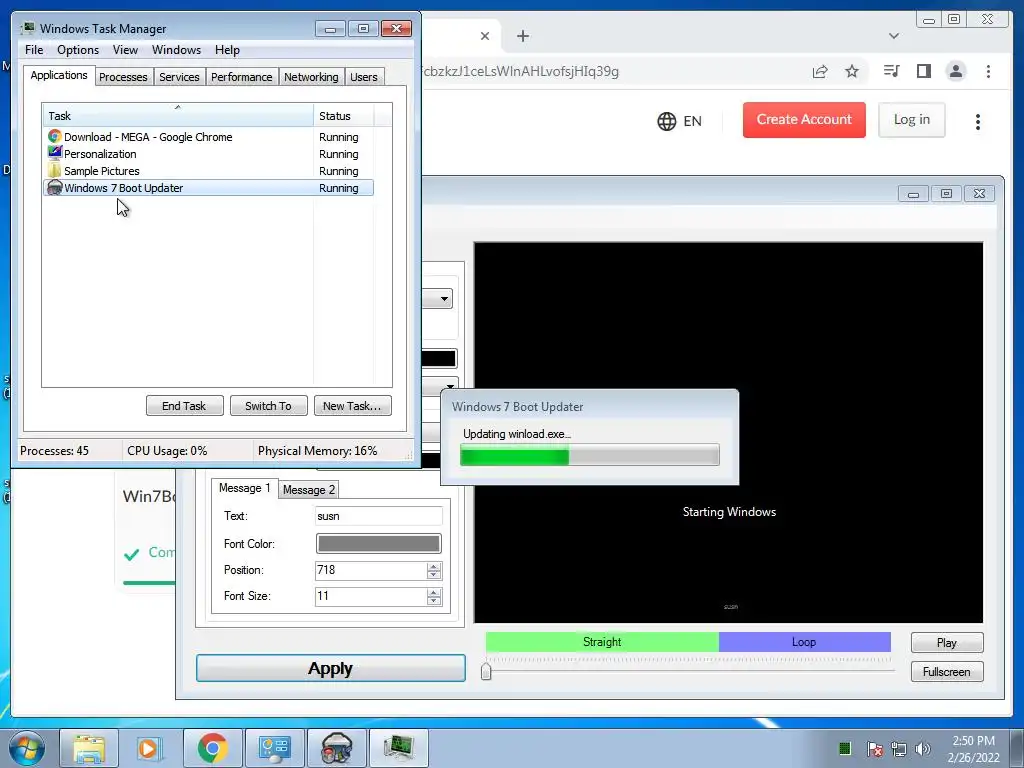Launch Windows Media Player from taskbar
1024x768 pixels.
tap(149, 748)
